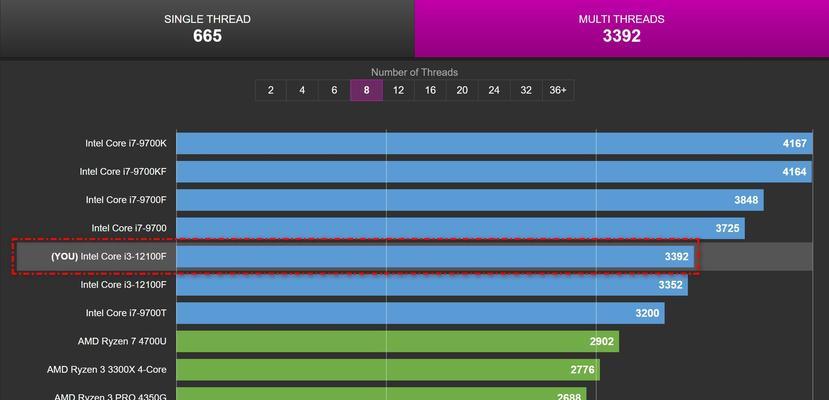The height and width of the screenshot is (400, 829).
Task: Choose the 12 threads option
Action: (399, 90)
